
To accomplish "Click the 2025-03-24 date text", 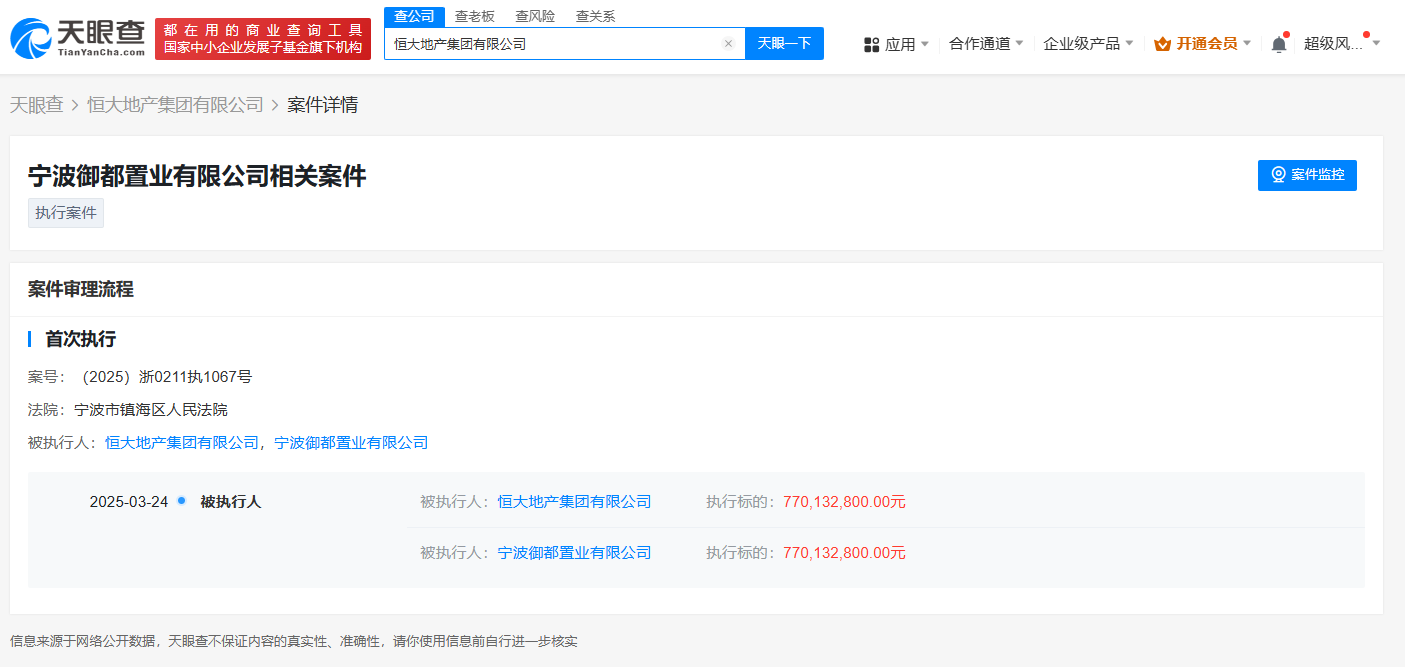I will click(x=129, y=502).
